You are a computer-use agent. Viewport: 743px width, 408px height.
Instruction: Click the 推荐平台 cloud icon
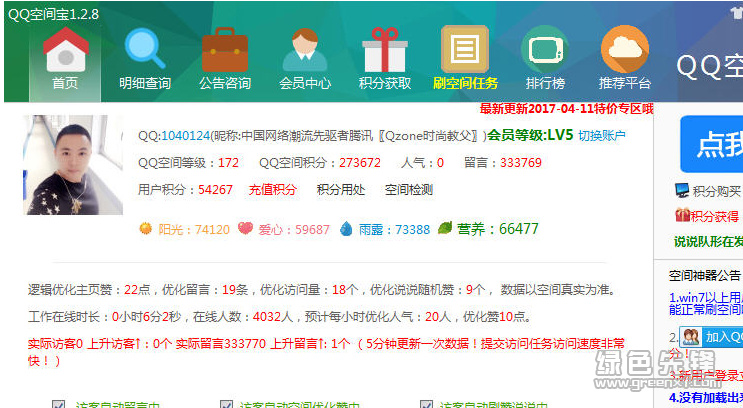[625, 50]
